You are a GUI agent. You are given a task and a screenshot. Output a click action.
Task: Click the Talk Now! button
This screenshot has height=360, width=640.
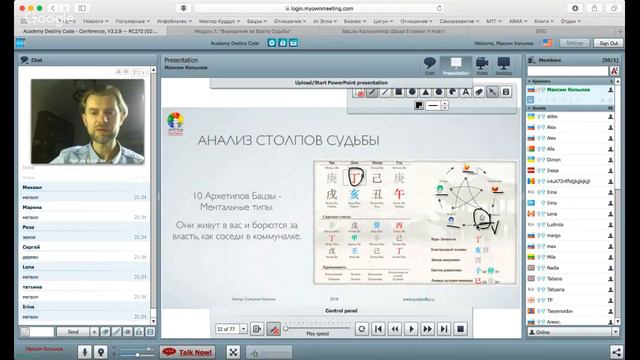(188, 352)
